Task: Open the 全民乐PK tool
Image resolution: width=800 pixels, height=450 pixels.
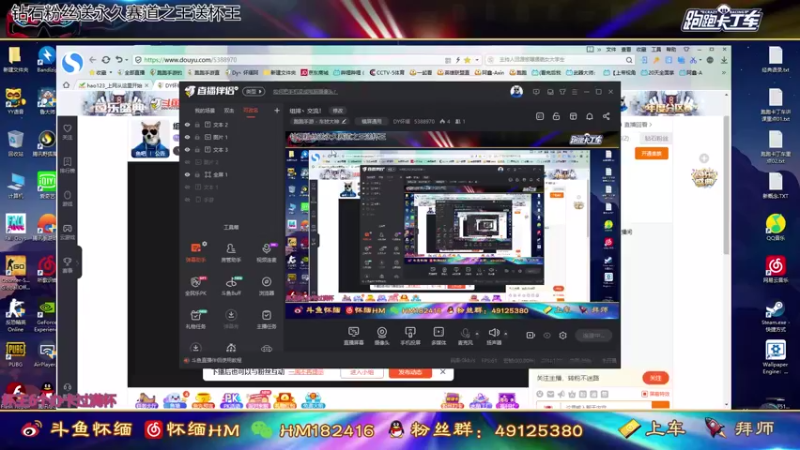Action: [x=196, y=286]
